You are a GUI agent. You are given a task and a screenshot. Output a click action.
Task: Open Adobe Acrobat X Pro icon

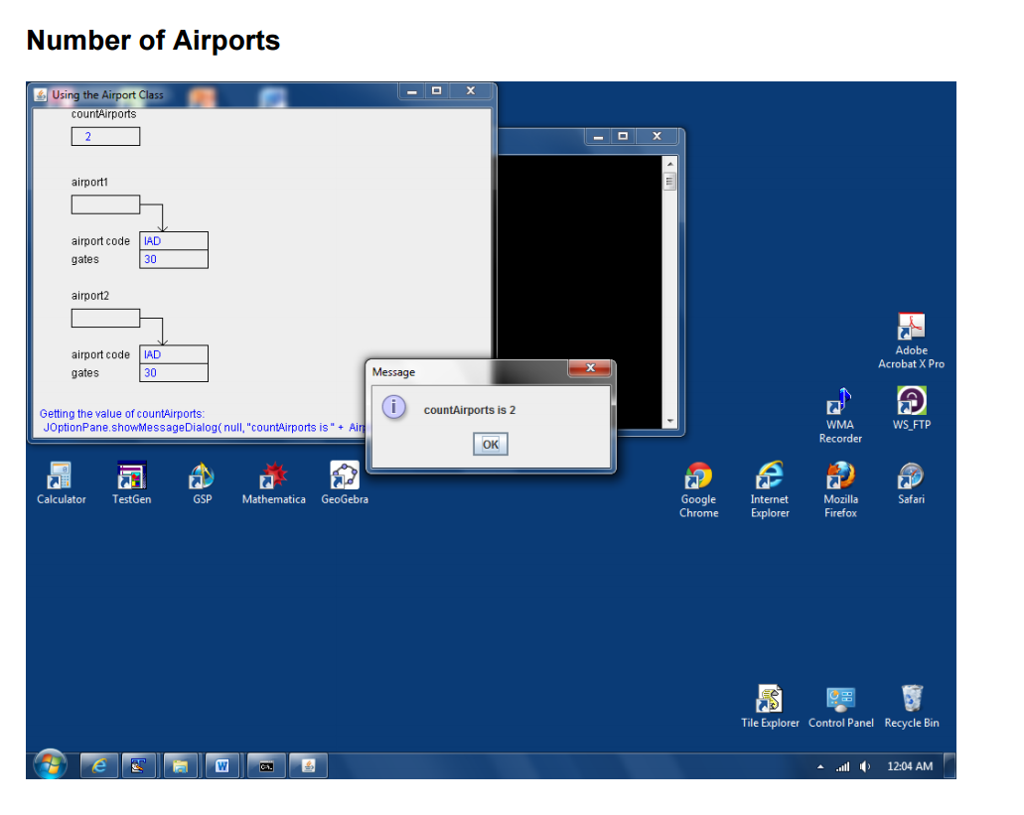[x=911, y=341]
